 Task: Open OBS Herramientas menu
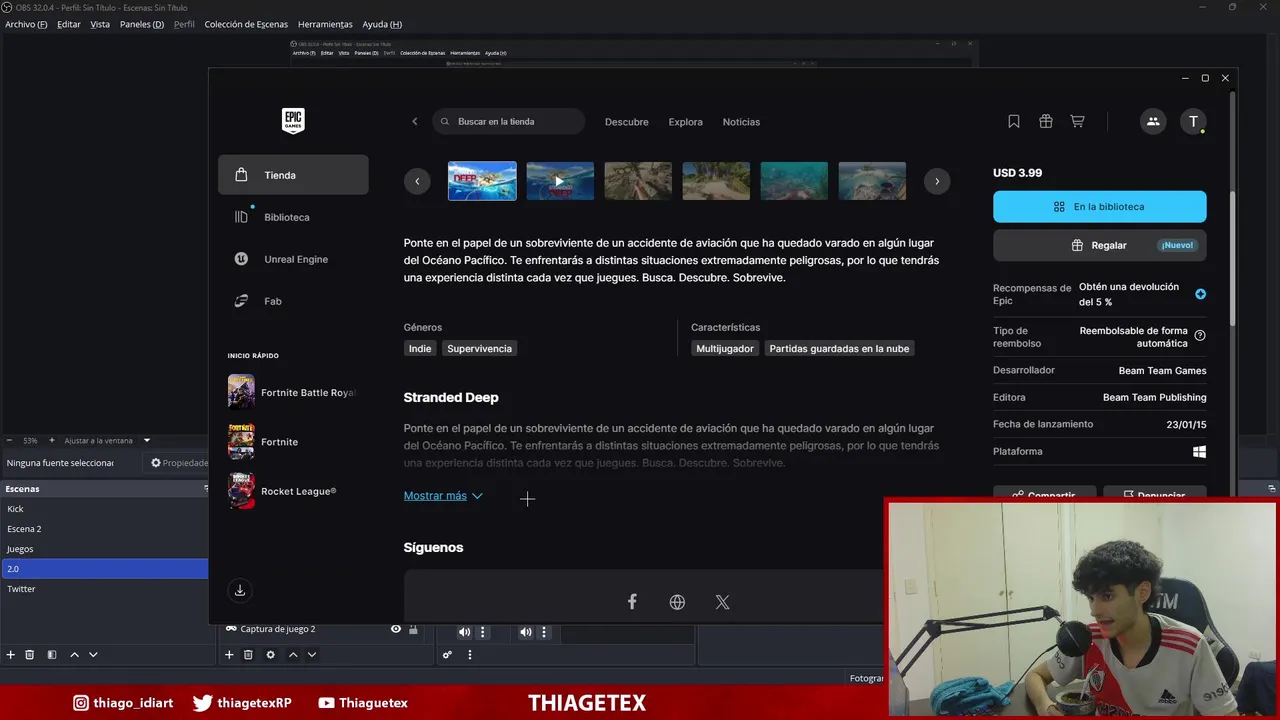pos(325,24)
